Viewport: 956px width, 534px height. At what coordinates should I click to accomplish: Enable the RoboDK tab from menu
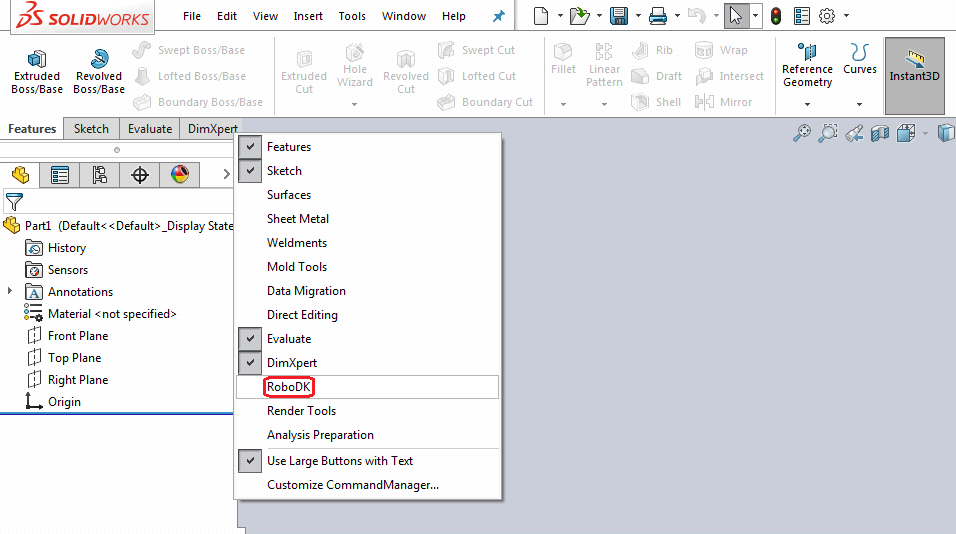pos(291,387)
